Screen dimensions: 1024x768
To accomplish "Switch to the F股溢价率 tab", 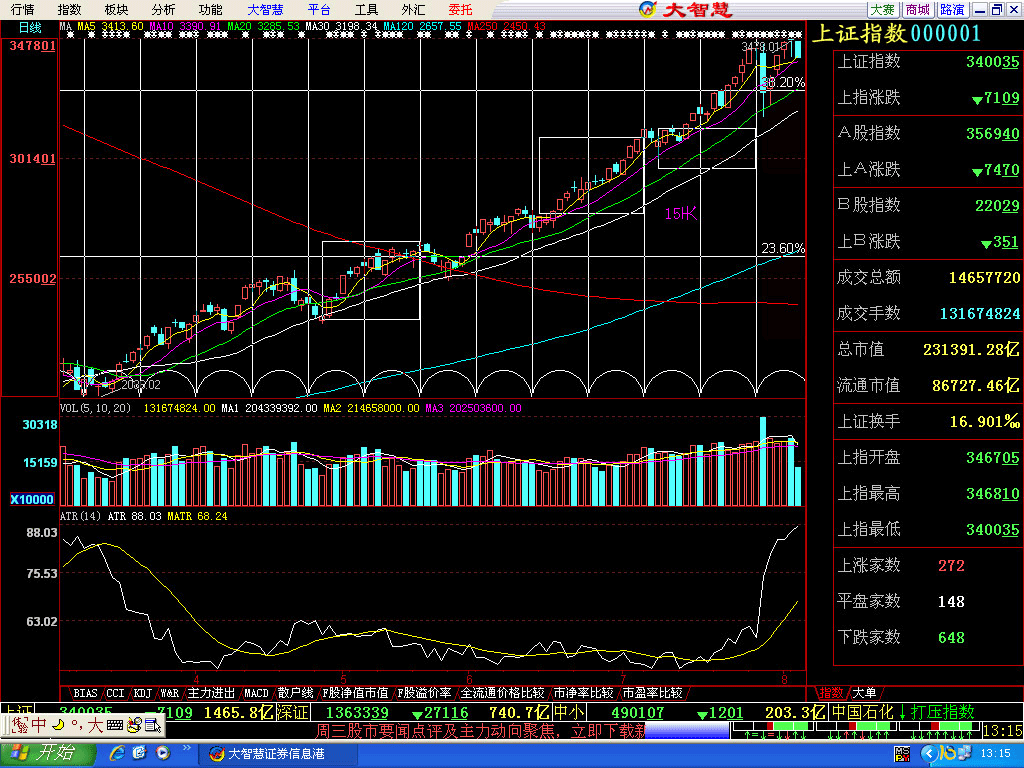I will click(424, 693).
